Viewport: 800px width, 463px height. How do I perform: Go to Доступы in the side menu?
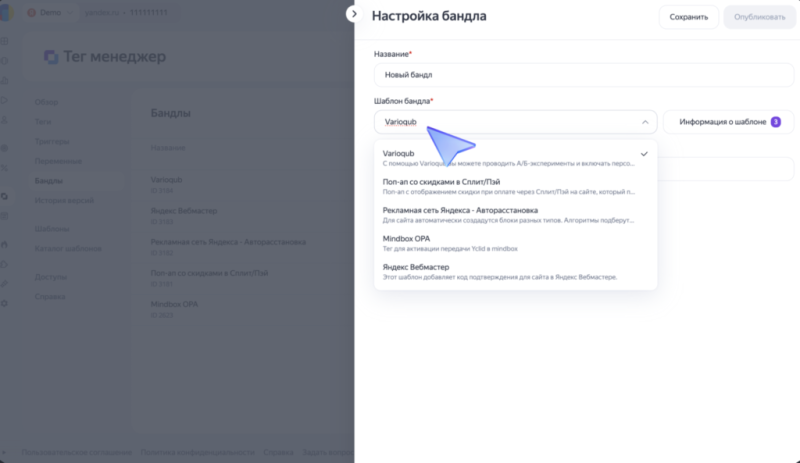click(x=51, y=277)
